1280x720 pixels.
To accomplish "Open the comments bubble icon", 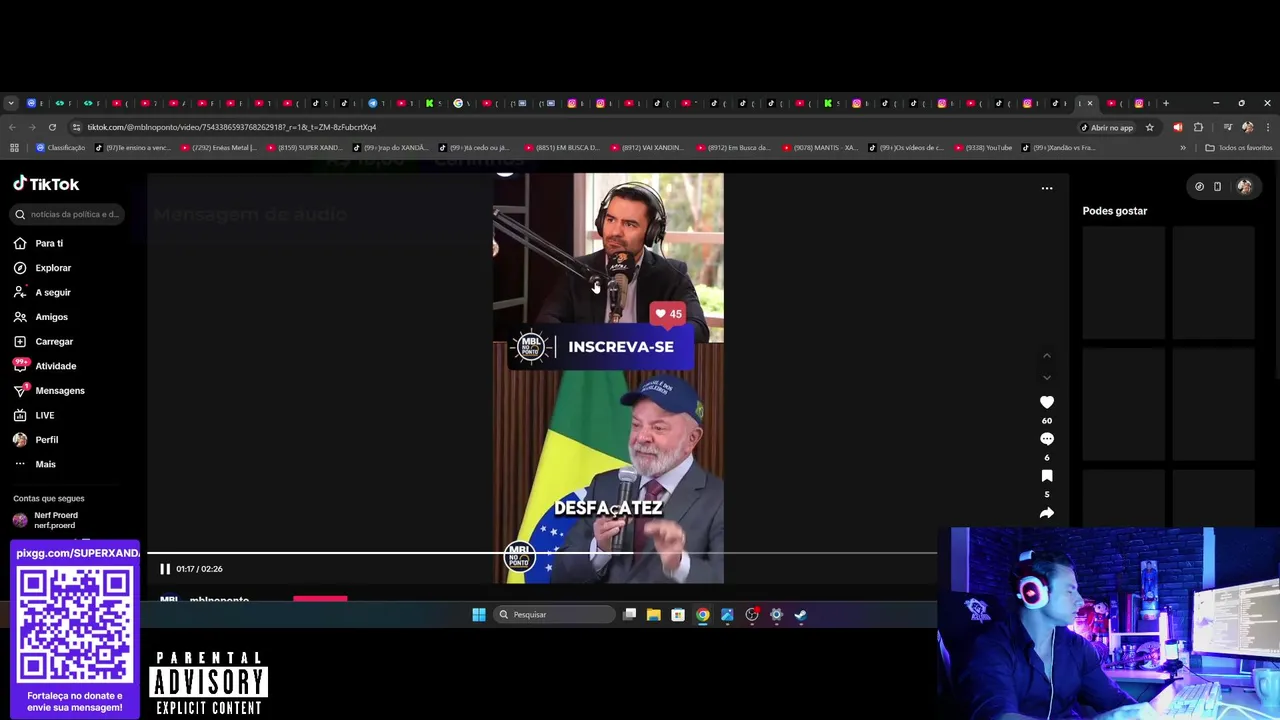I will pyautogui.click(x=1047, y=439).
